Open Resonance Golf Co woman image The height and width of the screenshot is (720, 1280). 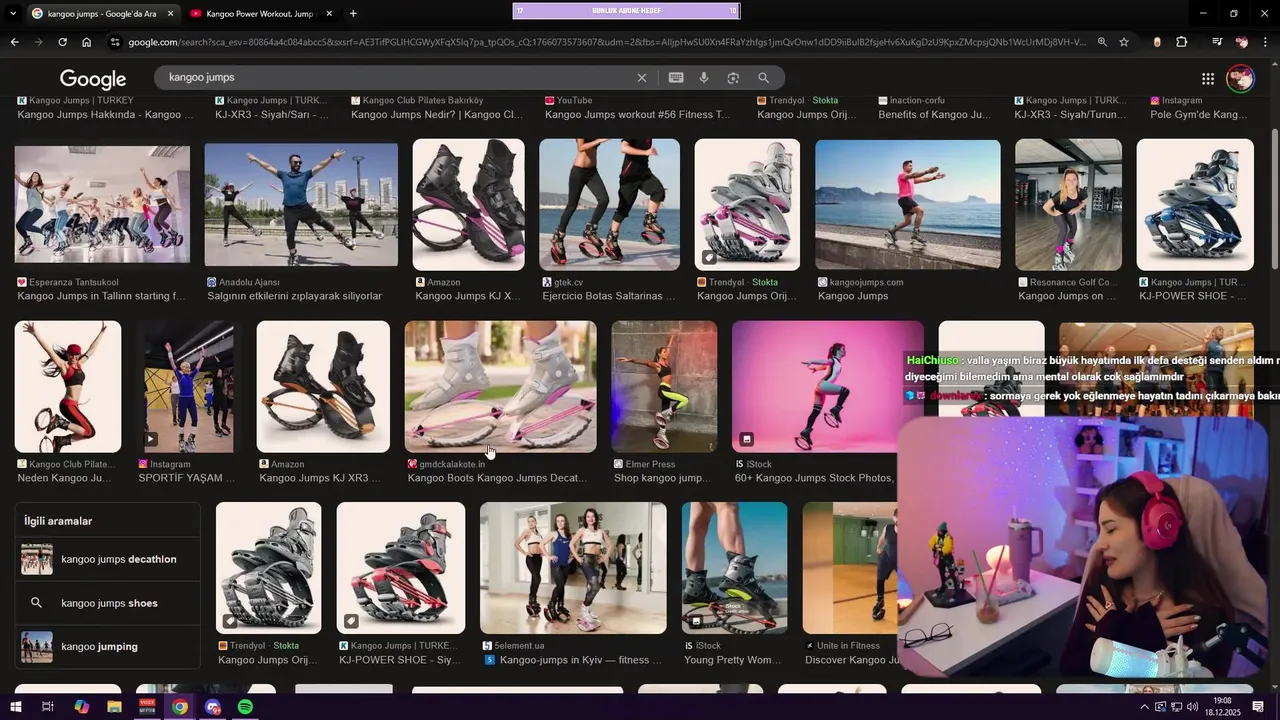coord(1068,204)
